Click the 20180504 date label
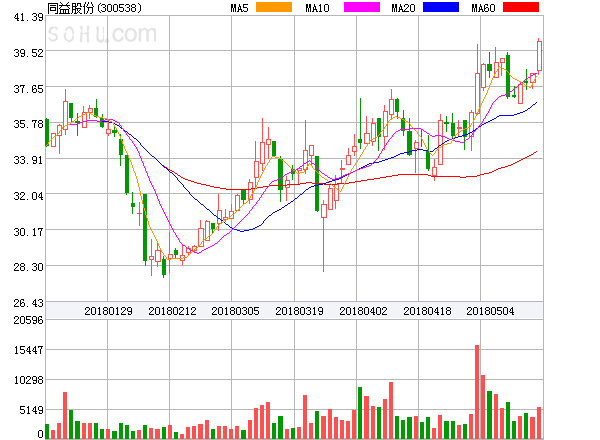The image size is (600, 440). click(490, 311)
